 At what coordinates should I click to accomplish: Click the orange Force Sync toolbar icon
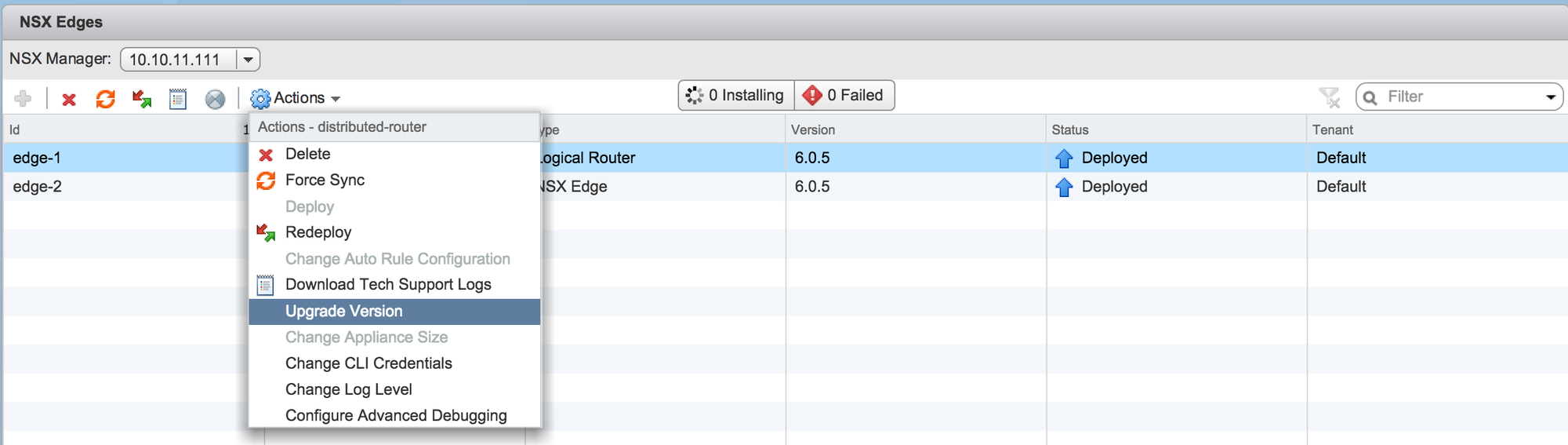click(105, 99)
